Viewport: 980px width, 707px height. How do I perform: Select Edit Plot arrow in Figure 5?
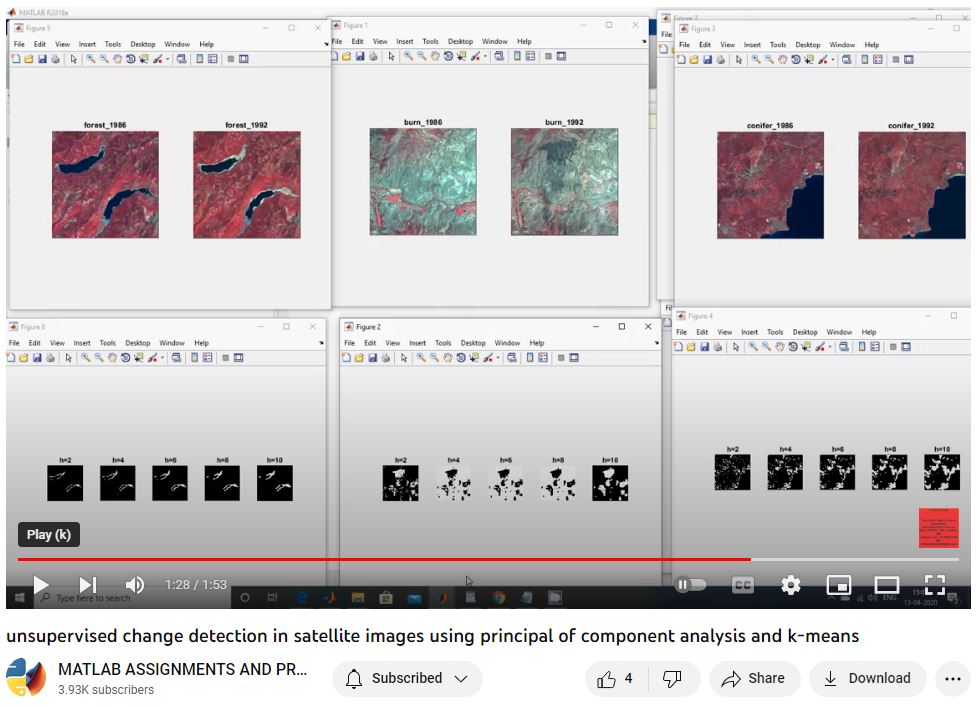[x=74, y=59]
